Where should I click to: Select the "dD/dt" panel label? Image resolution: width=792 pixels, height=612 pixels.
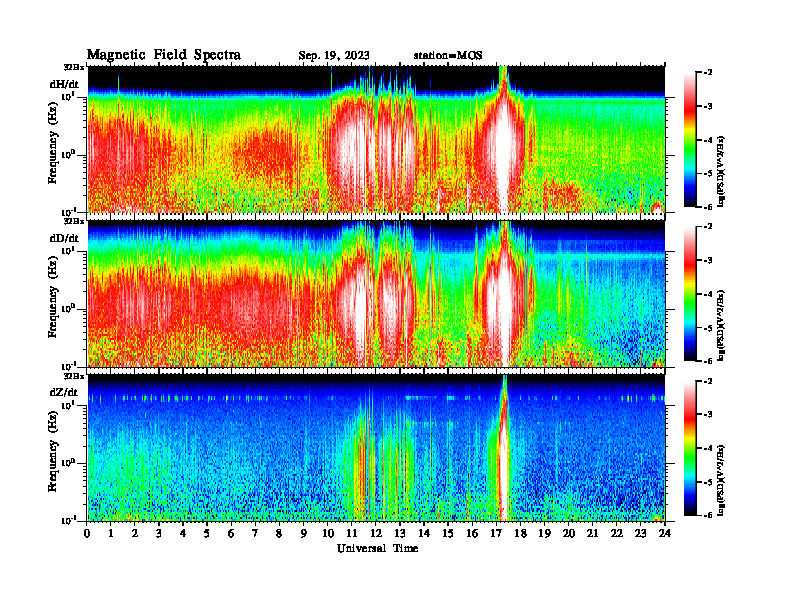click(64, 238)
